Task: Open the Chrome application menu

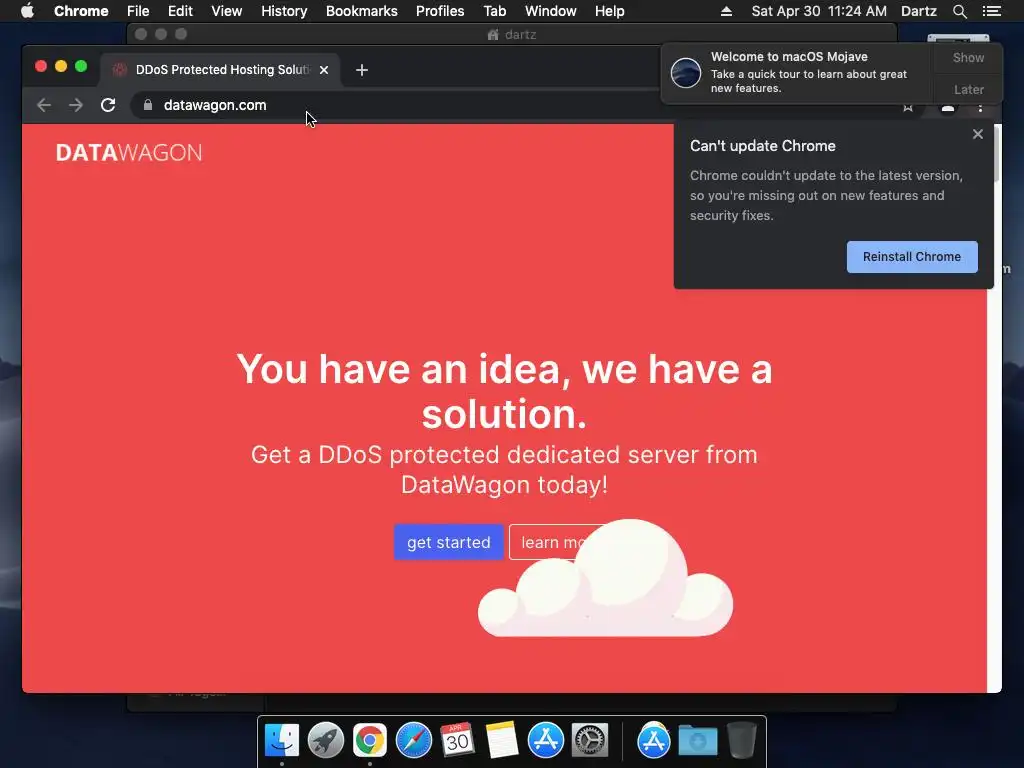Action: [x=81, y=11]
